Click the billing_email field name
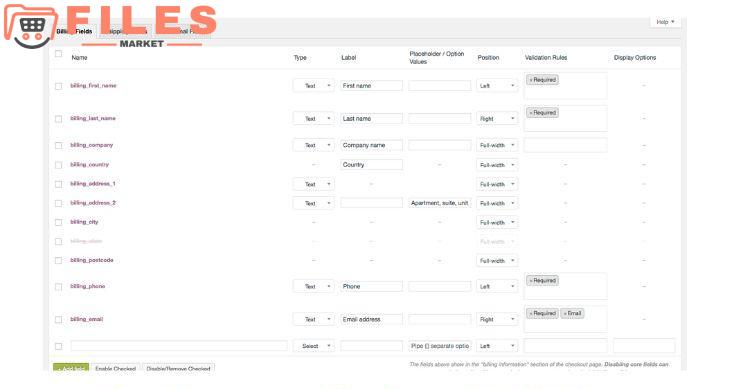This screenshot has height=389, width=730. 87,319
